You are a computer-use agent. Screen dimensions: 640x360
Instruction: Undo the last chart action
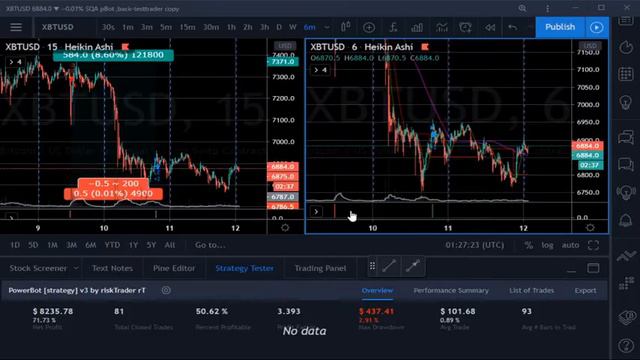(512, 27)
